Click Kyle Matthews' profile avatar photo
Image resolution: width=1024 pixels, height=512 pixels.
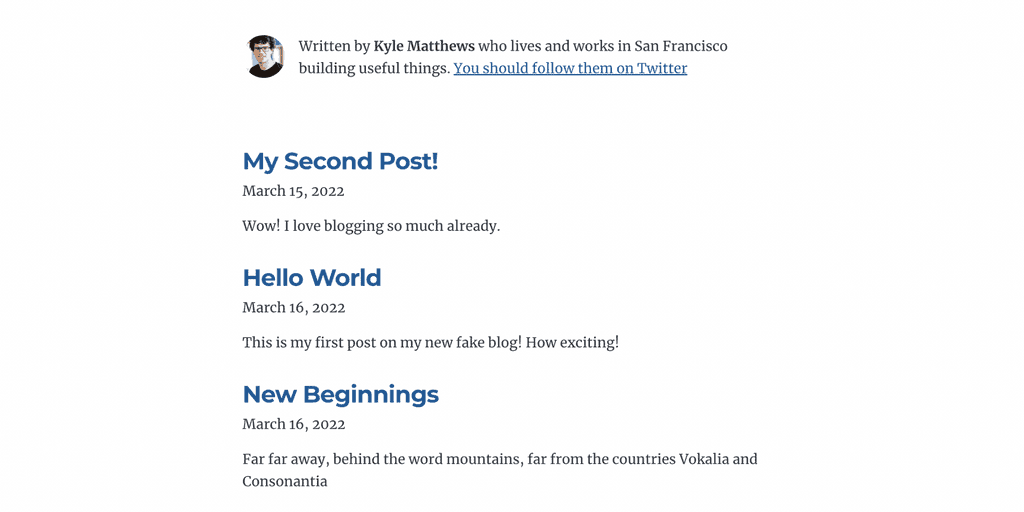pos(265,57)
